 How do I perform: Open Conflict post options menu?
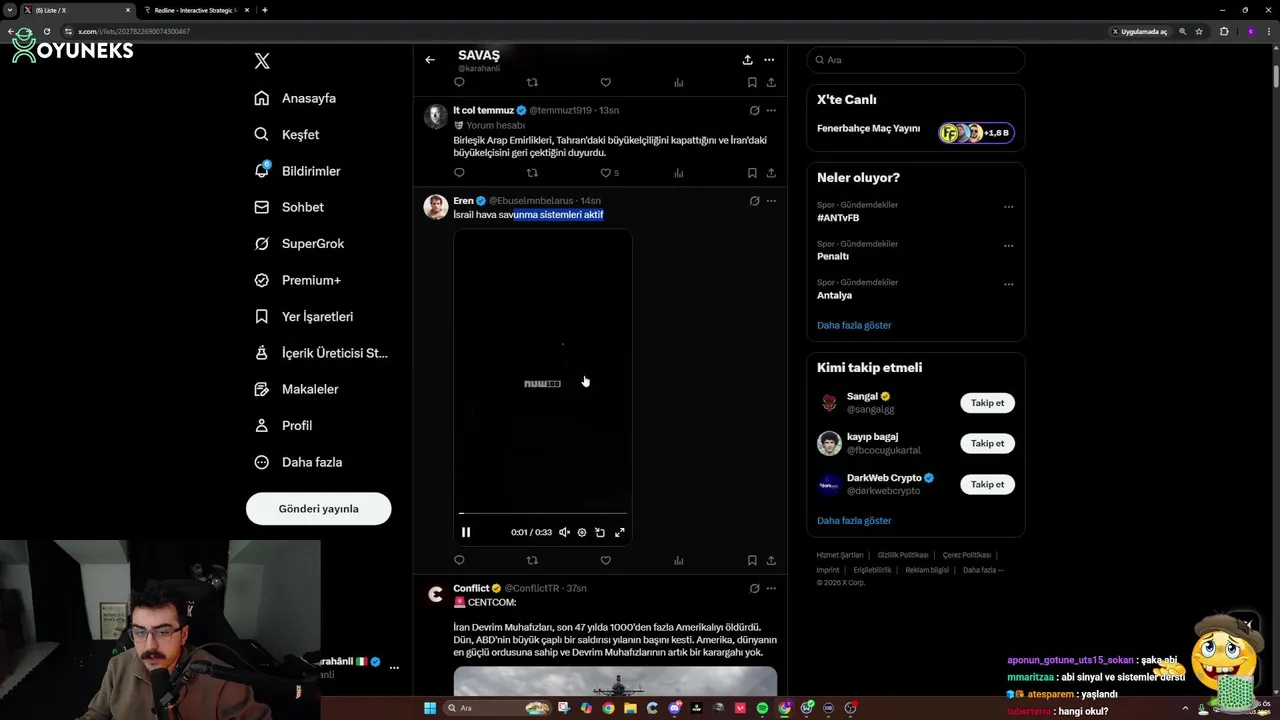coord(771,588)
